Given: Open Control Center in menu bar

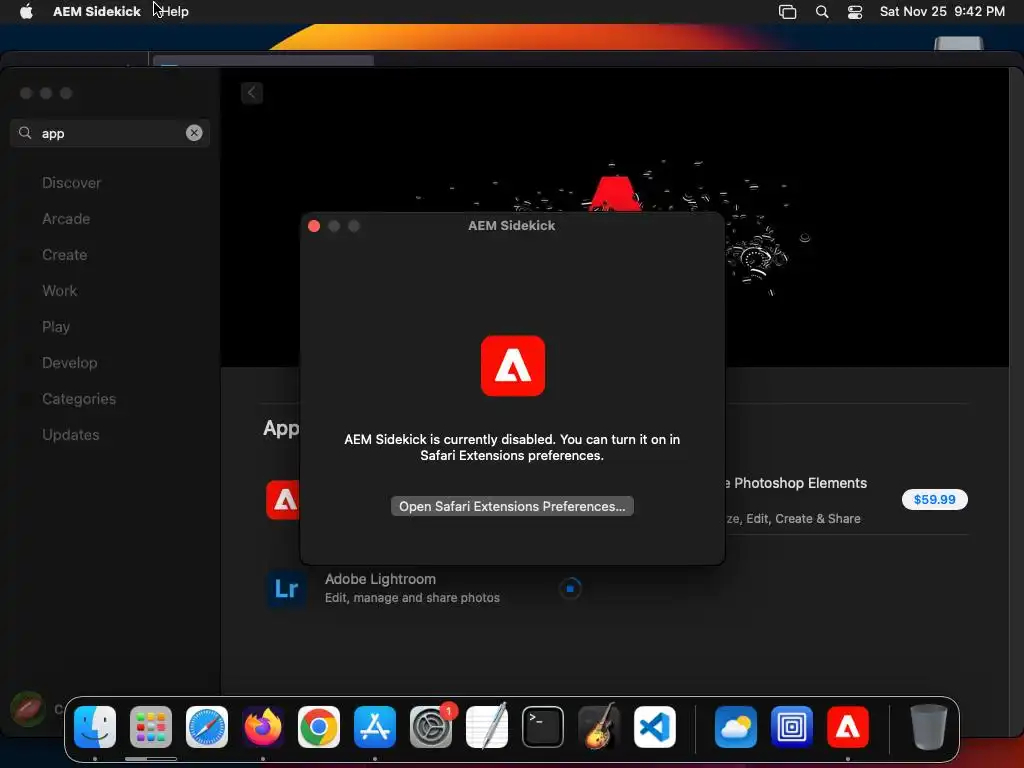Looking at the screenshot, I should 855,12.
